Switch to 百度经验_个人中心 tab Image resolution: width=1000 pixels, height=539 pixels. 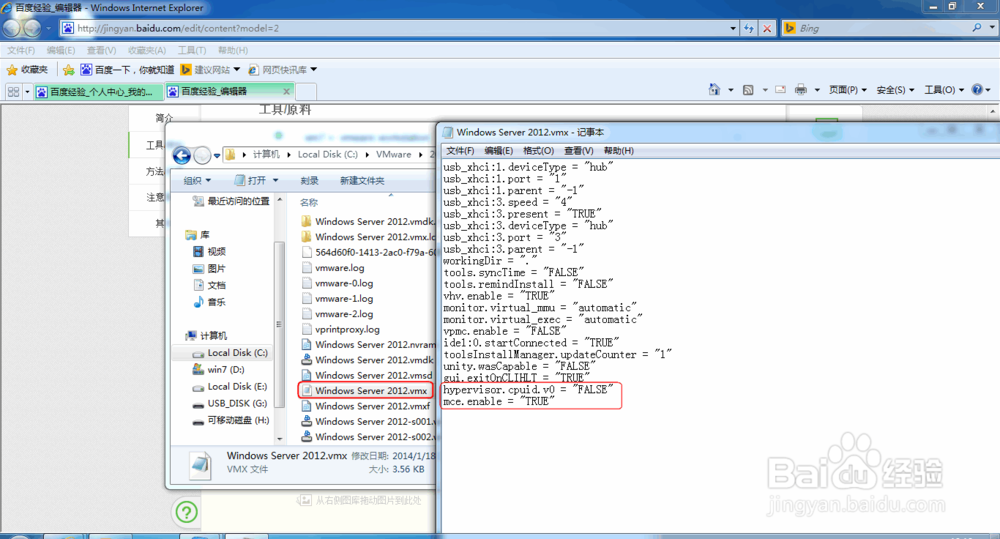tap(99, 91)
